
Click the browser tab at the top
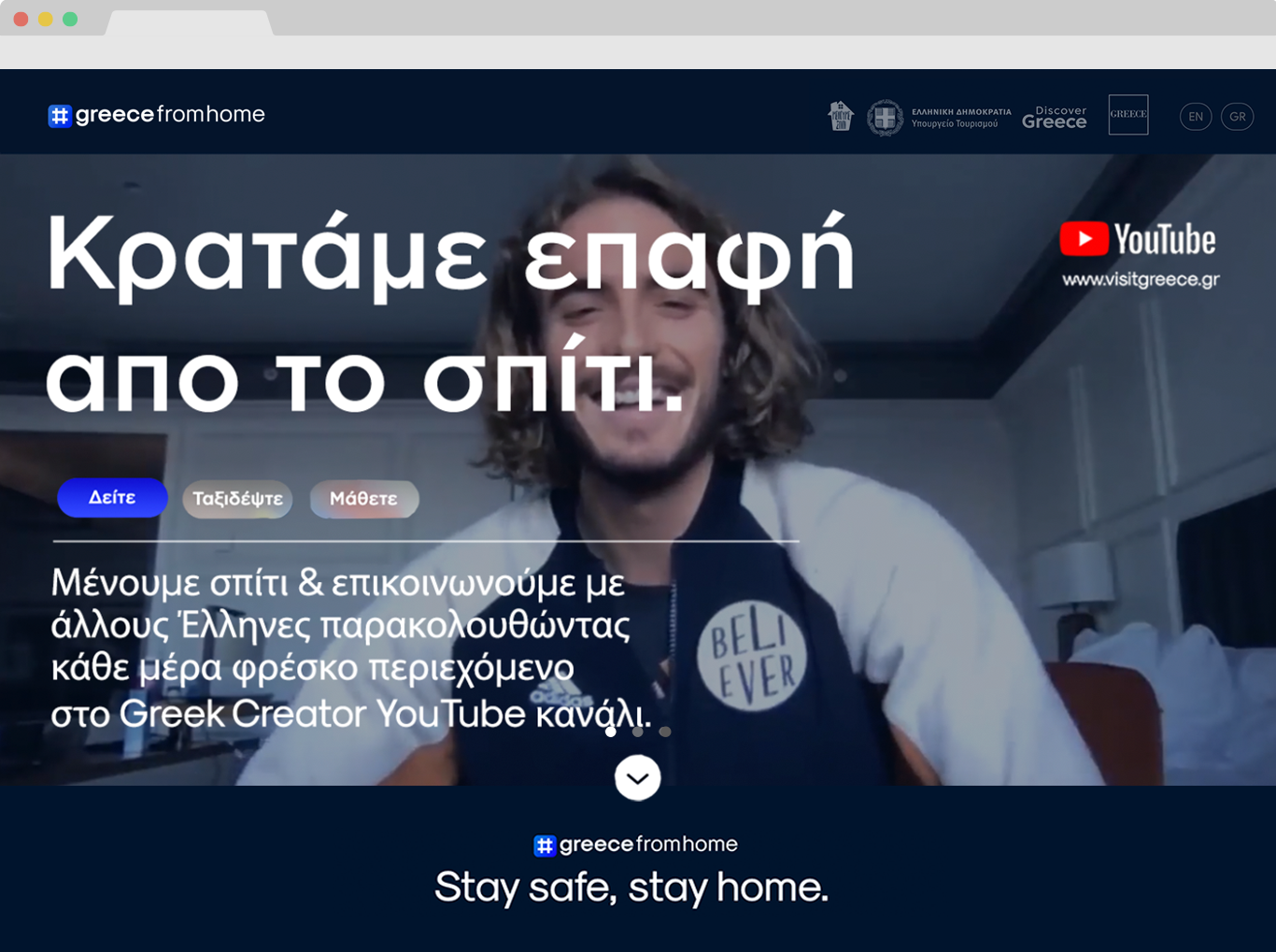[x=189, y=22]
